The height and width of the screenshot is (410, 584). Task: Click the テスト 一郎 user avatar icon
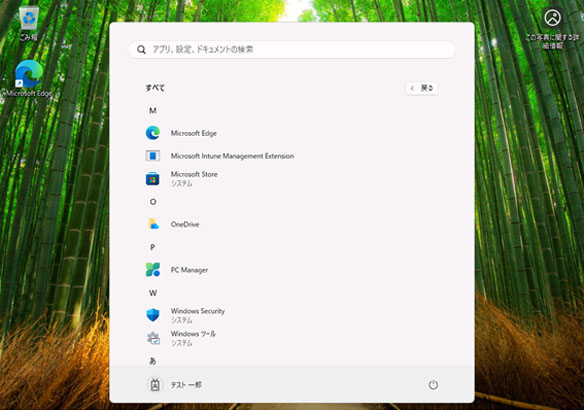155,385
